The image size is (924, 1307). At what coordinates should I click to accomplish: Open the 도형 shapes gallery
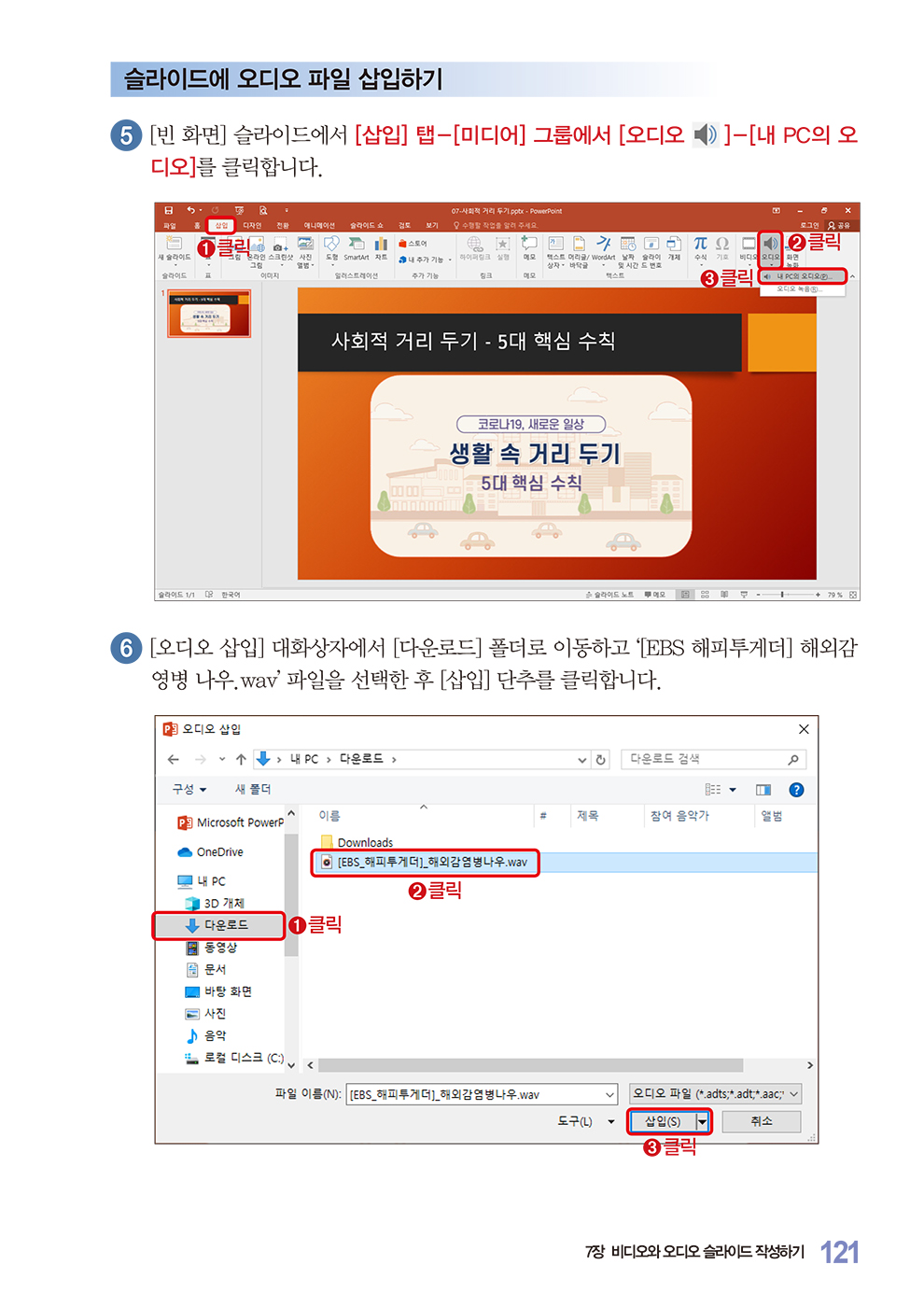pyautogui.click(x=332, y=248)
